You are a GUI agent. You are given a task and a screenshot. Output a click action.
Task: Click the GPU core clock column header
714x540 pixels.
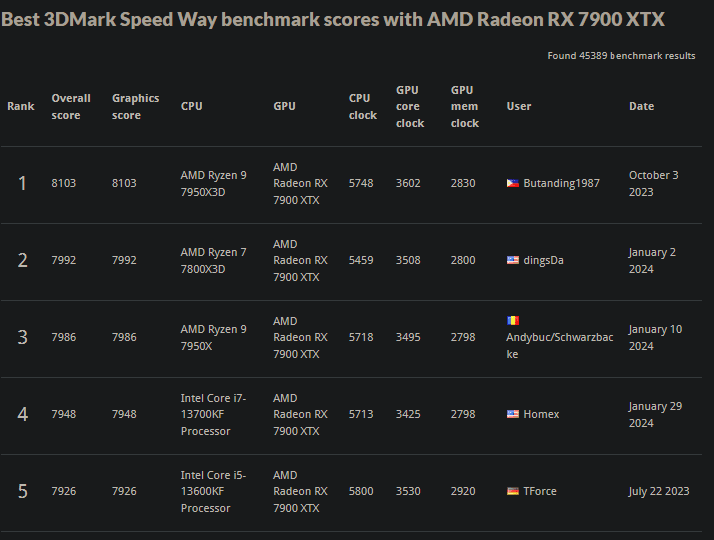pos(410,107)
